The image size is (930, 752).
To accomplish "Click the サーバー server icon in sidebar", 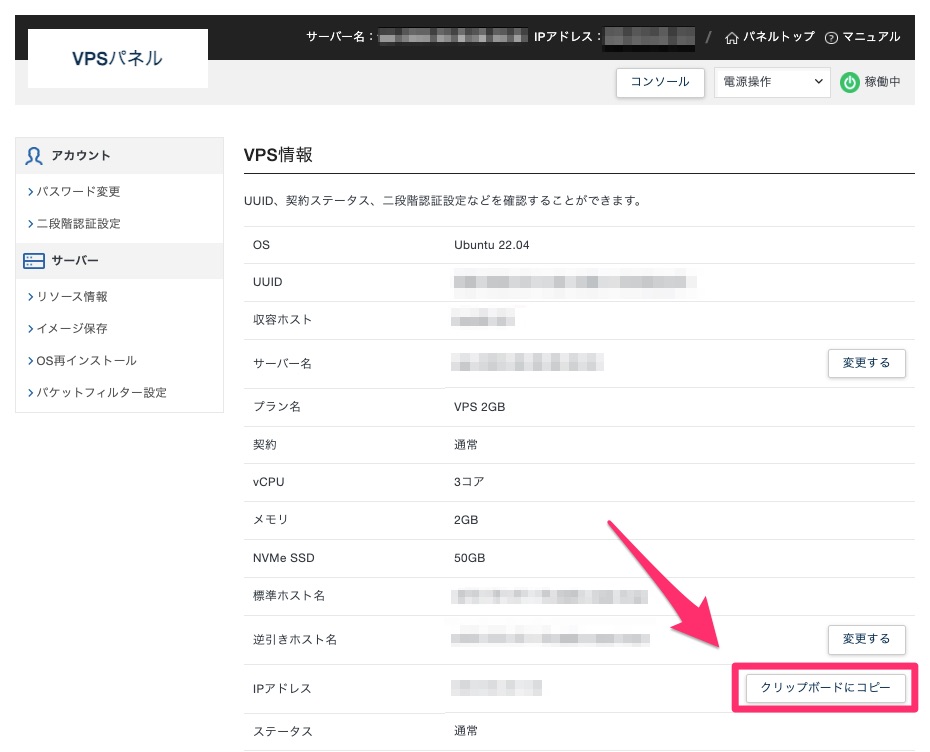I will (x=35, y=261).
